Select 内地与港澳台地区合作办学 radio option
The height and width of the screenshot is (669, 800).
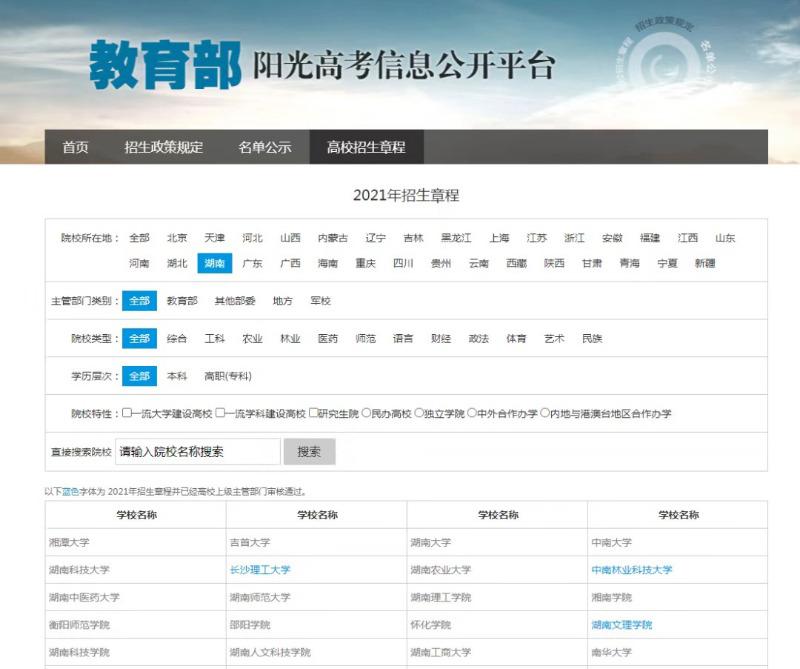545,413
